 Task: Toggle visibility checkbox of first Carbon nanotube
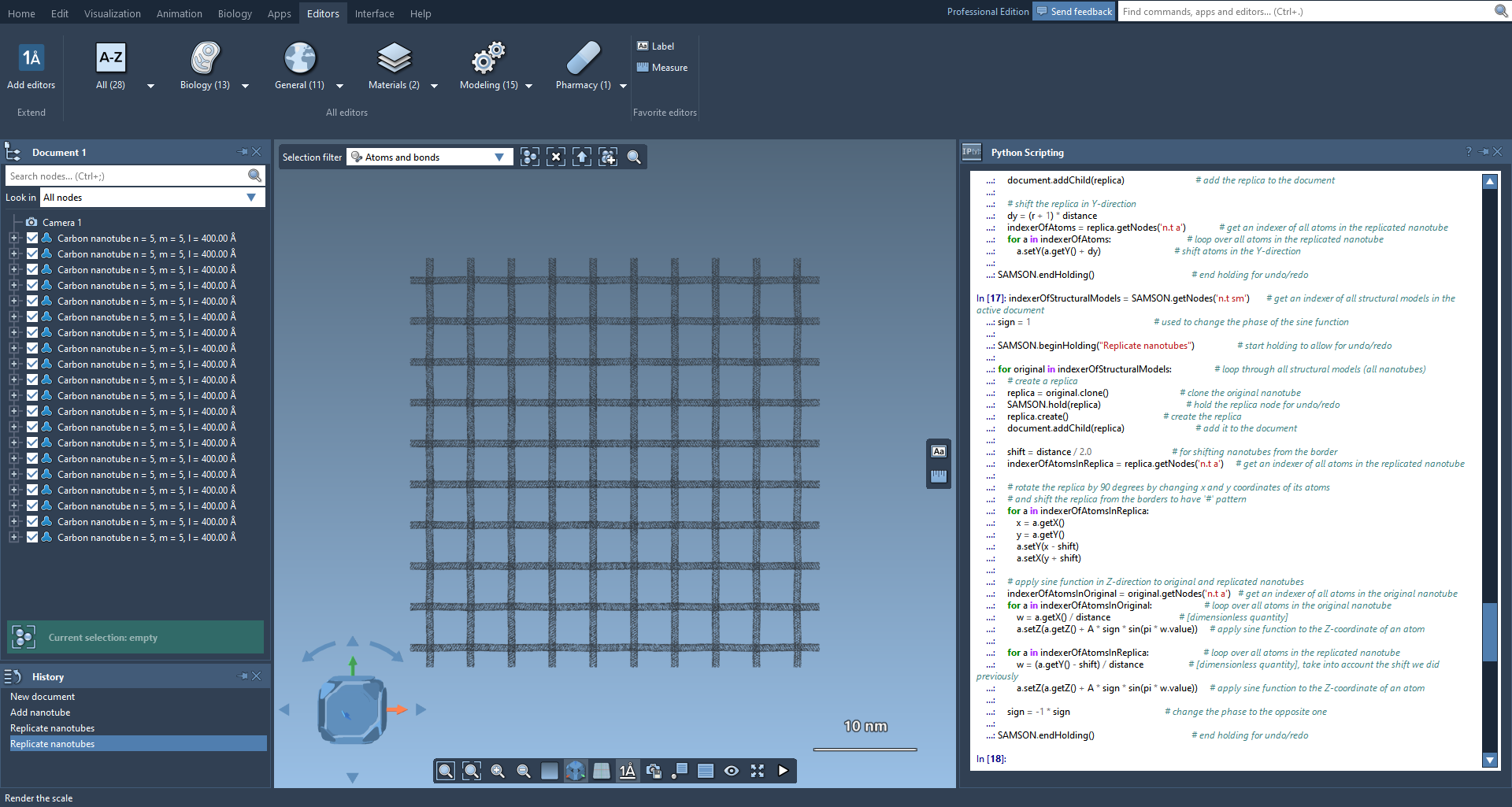[32, 239]
